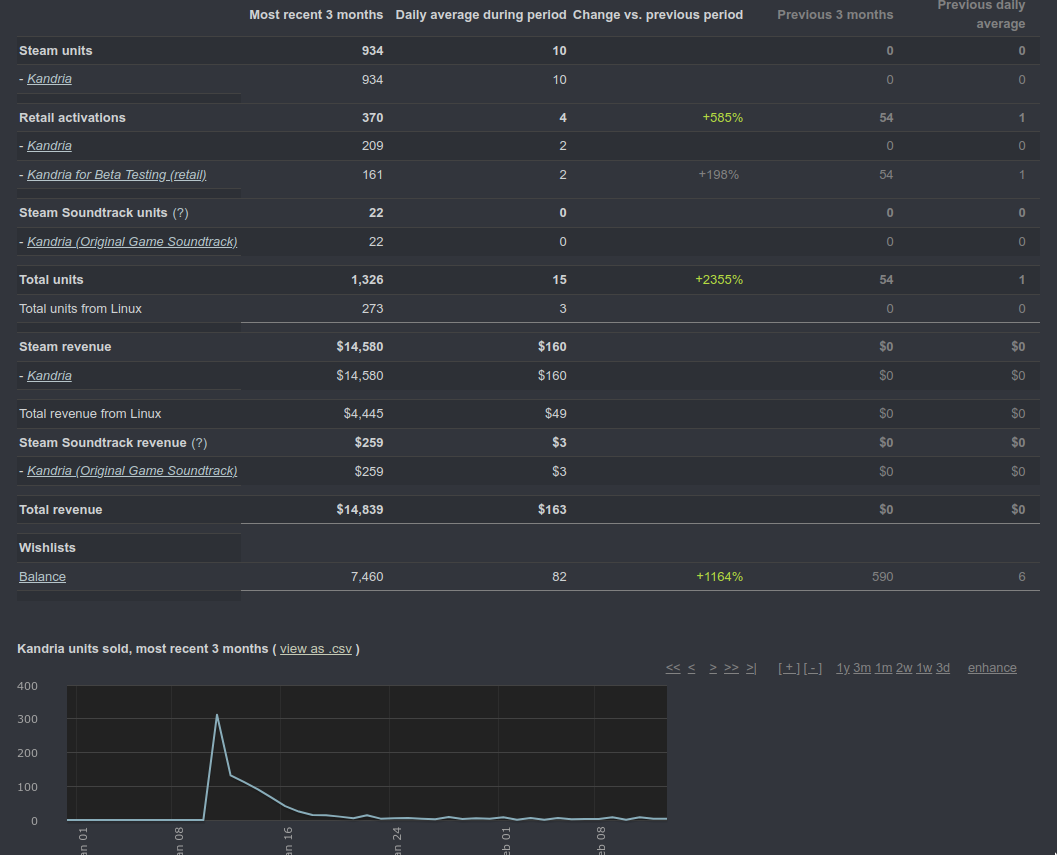
Task: Select the +1164% wishlist change value
Action: [x=719, y=577]
